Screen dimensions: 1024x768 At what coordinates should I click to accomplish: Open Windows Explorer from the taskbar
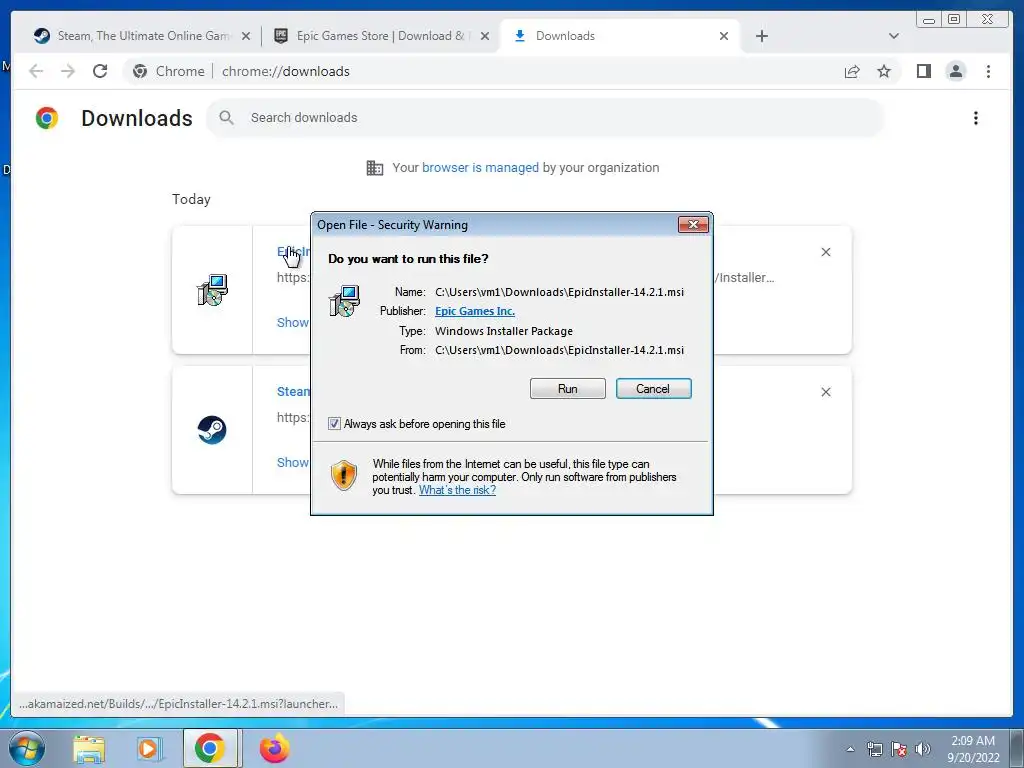(89, 749)
